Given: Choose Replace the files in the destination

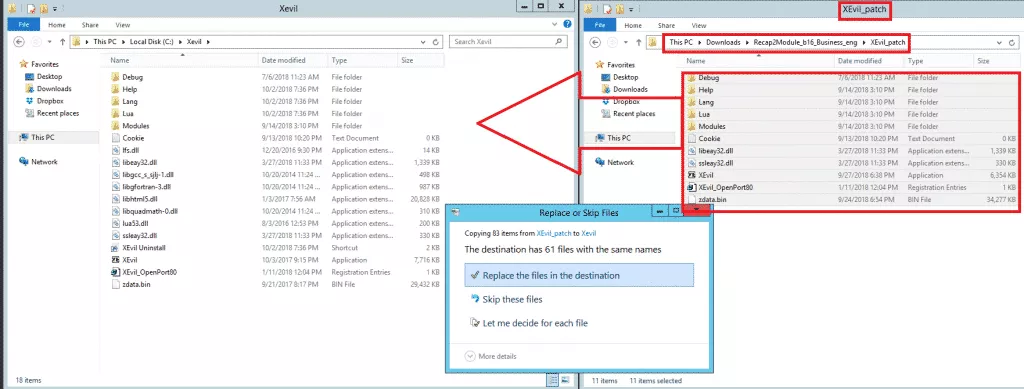Looking at the screenshot, I should [x=579, y=275].
